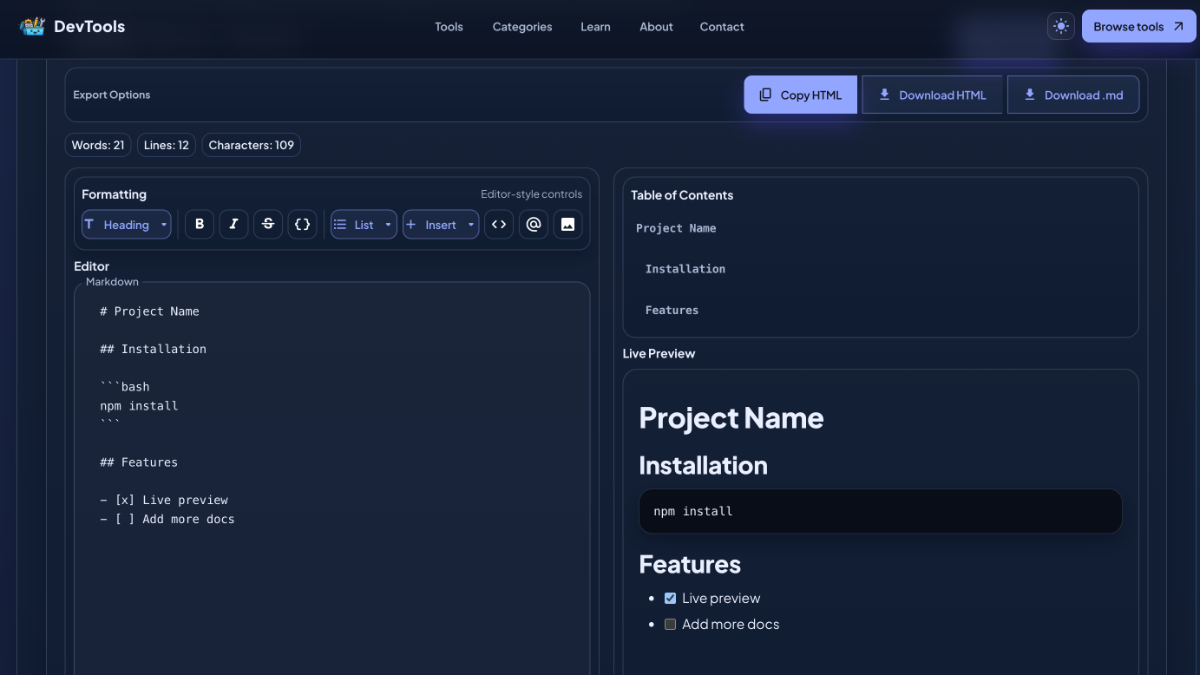Open the Categories nav item
Screen dimensions: 1200x675
coord(522,27)
